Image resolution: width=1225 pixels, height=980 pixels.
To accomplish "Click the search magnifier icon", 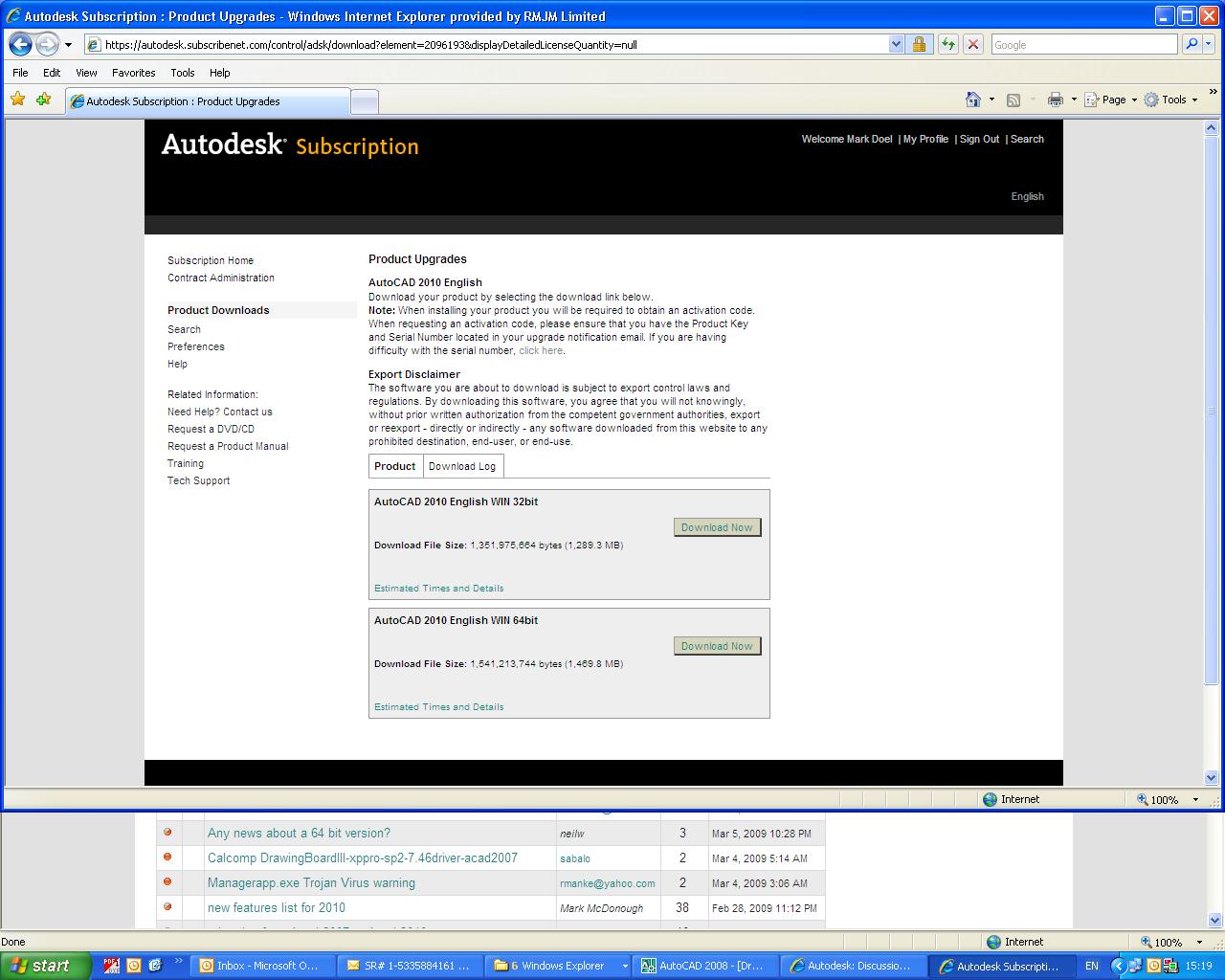I will [x=1192, y=44].
